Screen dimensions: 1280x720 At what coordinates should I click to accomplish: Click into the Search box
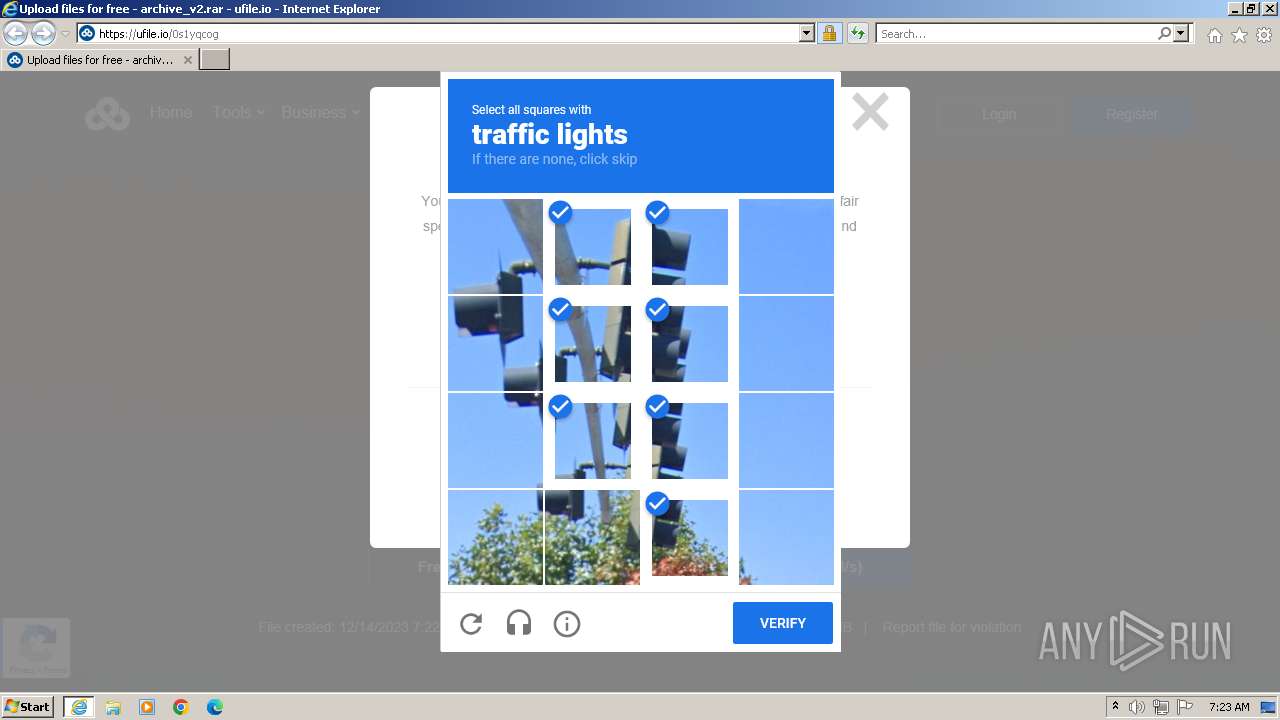tap(1017, 34)
